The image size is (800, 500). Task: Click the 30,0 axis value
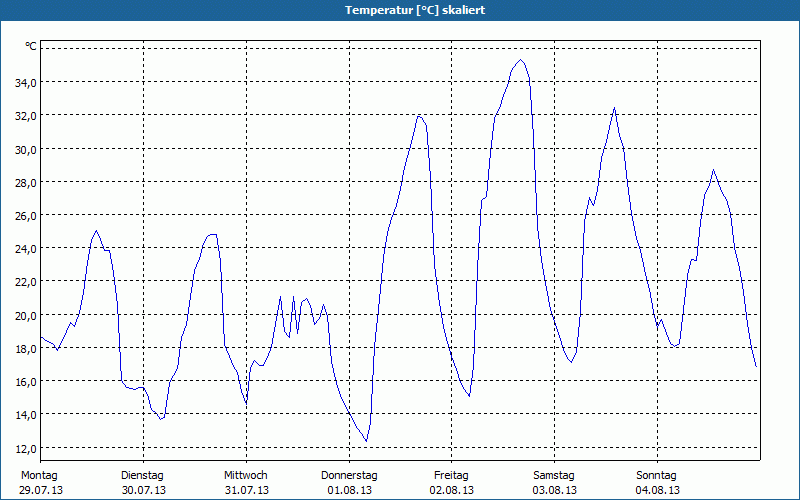click(26, 149)
